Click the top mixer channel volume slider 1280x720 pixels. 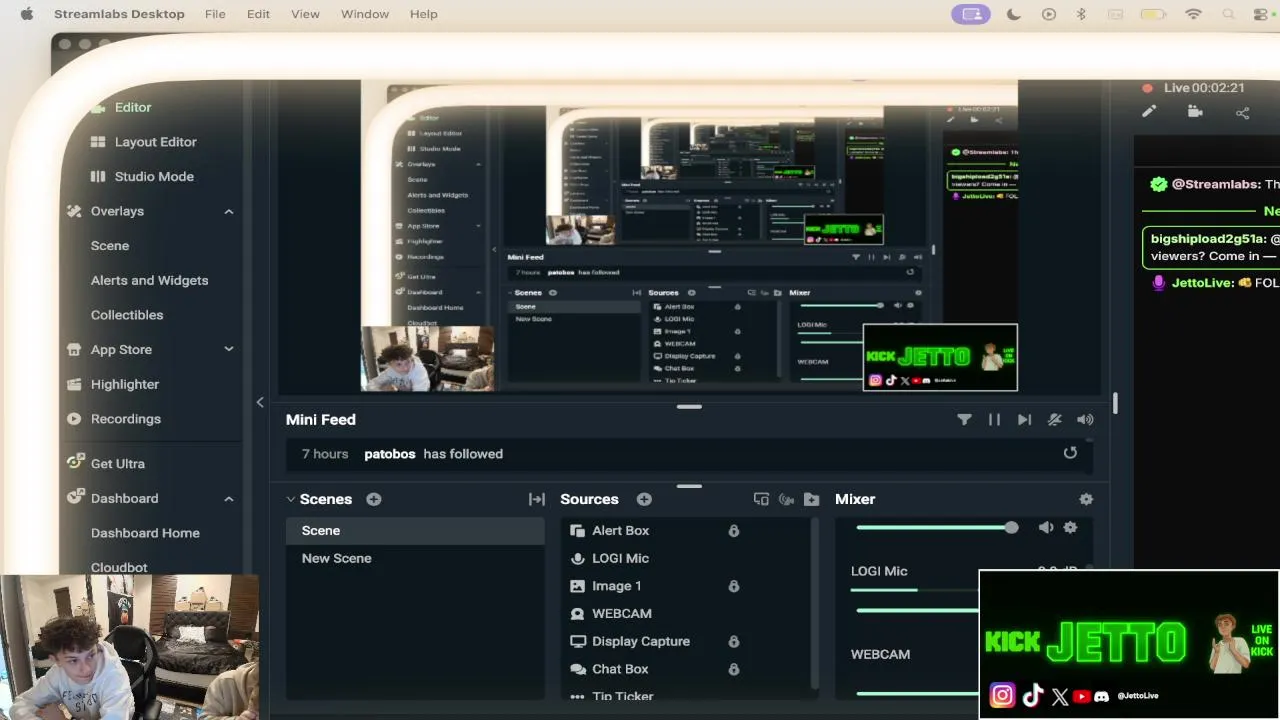click(x=937, y=527)
